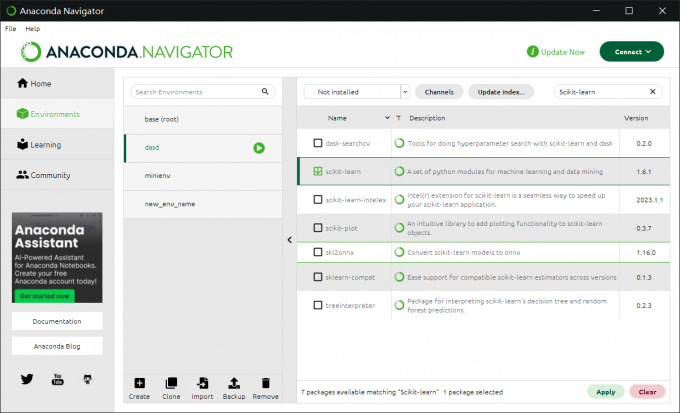Select the minienv environment
The width and height of the screenshot is (680, 413).
(x=203, y=176)
